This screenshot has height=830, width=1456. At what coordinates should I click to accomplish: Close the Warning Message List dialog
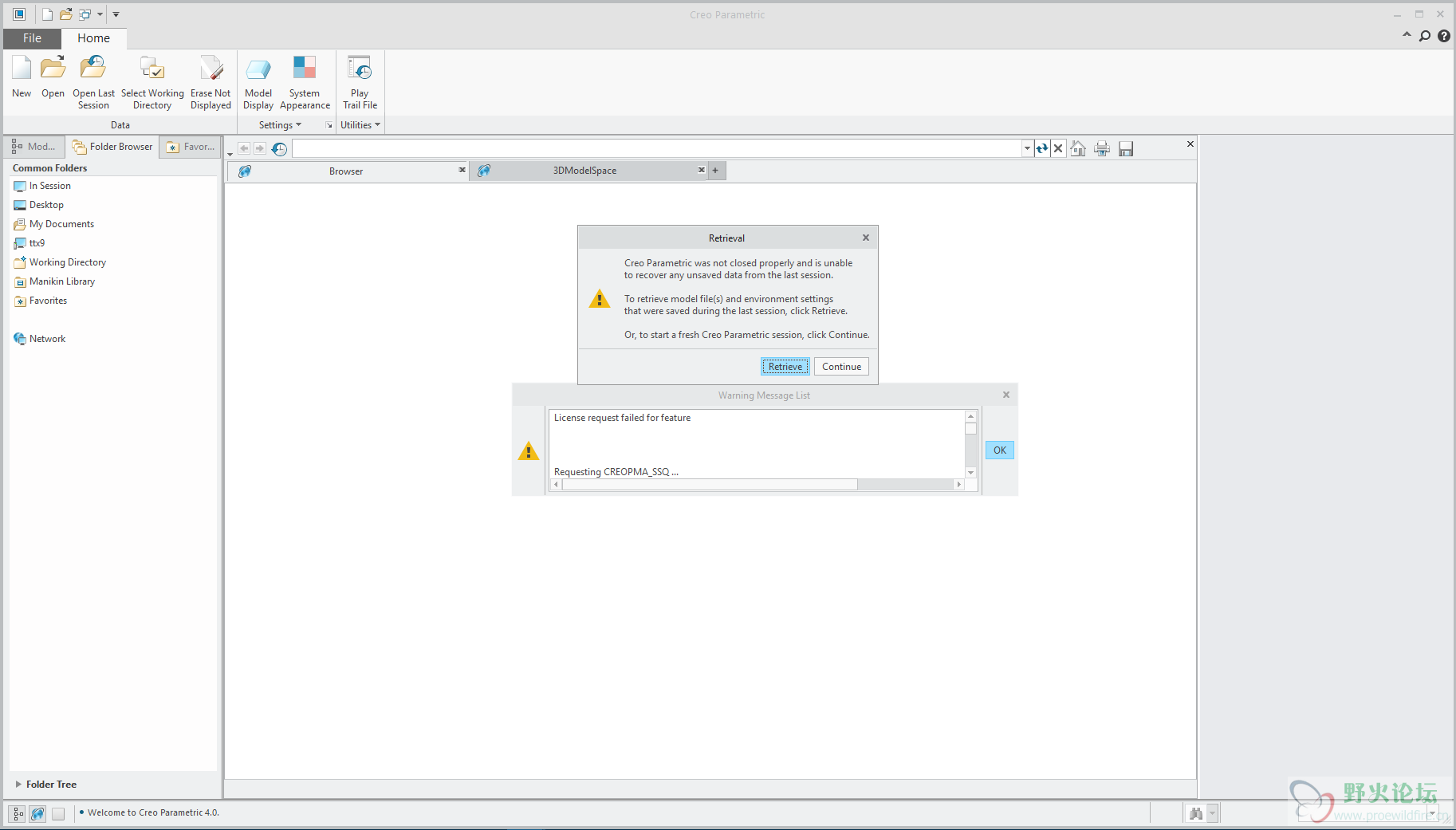(x=1006, y=395)
